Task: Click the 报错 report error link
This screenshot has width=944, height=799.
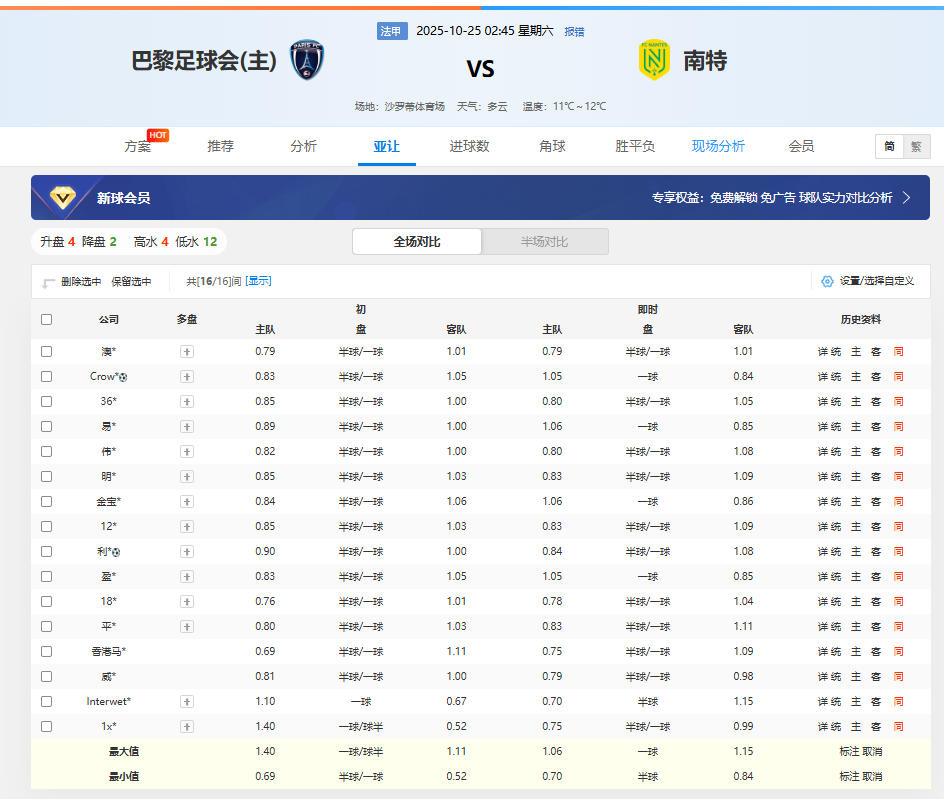Action: tap(574, 31)
